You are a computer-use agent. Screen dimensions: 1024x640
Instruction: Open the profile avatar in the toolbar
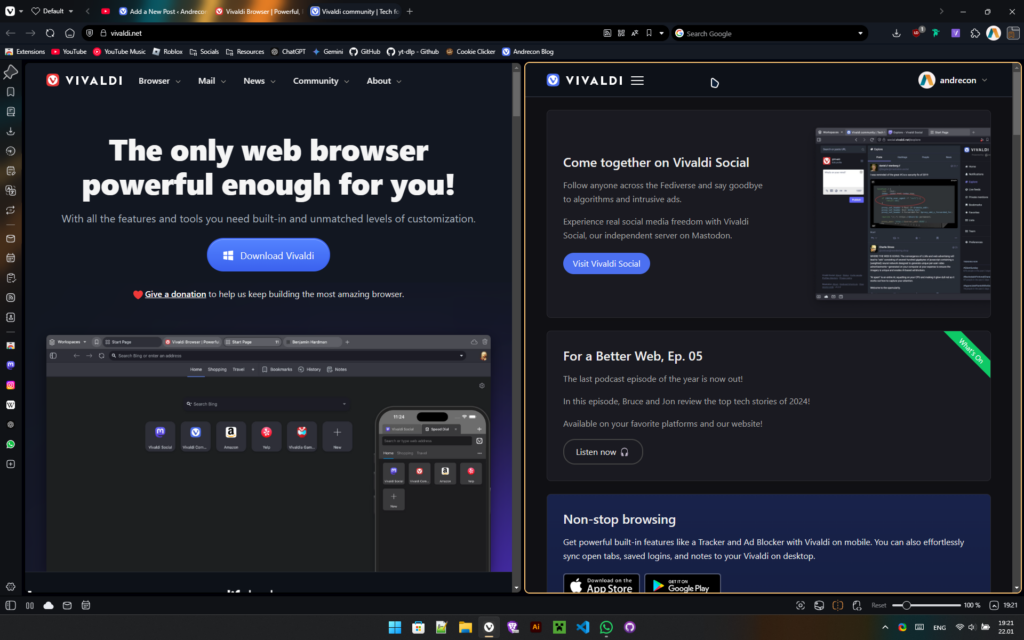click(993, 33)
